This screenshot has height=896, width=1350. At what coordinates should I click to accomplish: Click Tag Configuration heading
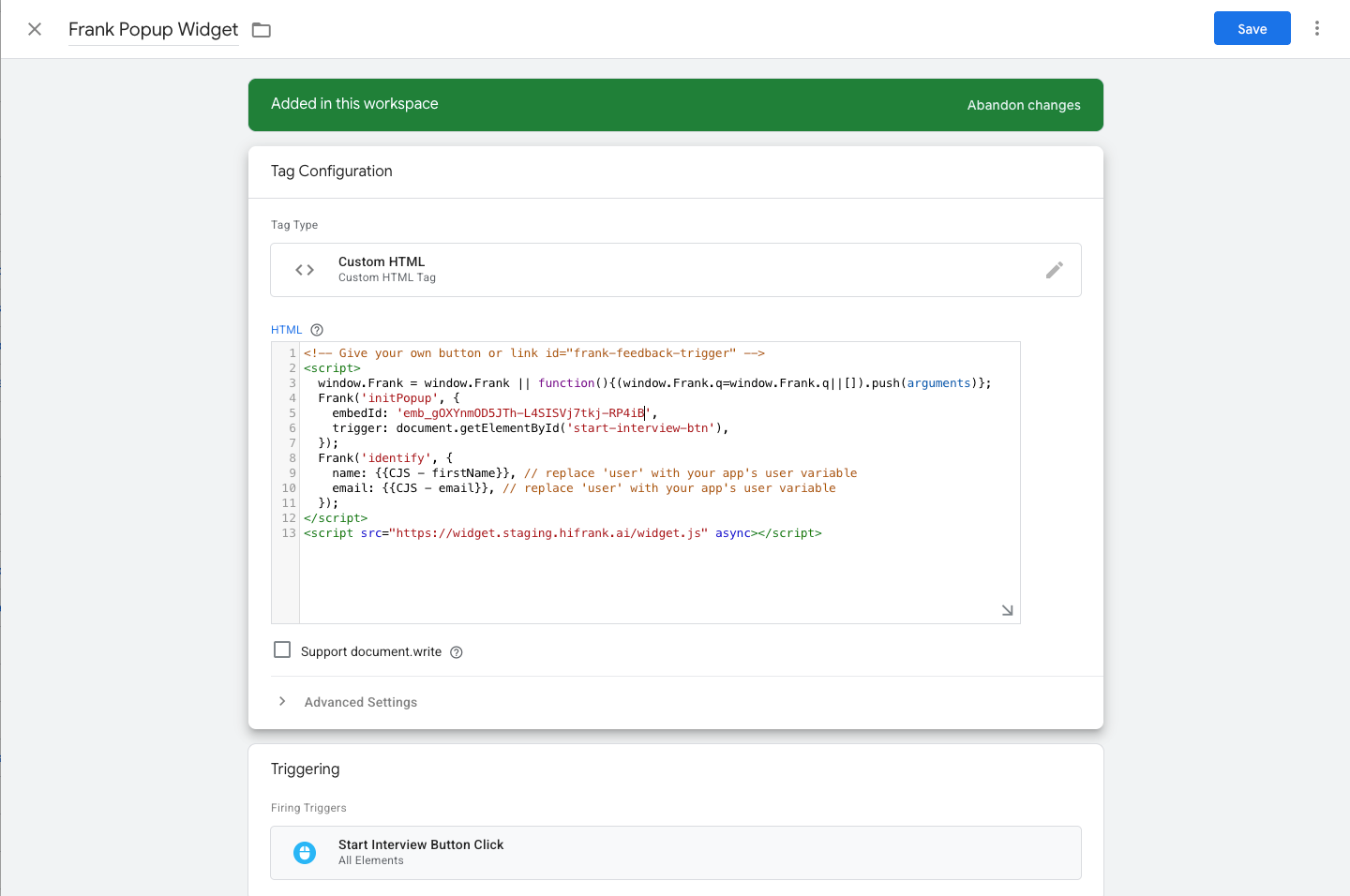click(332, 171)
